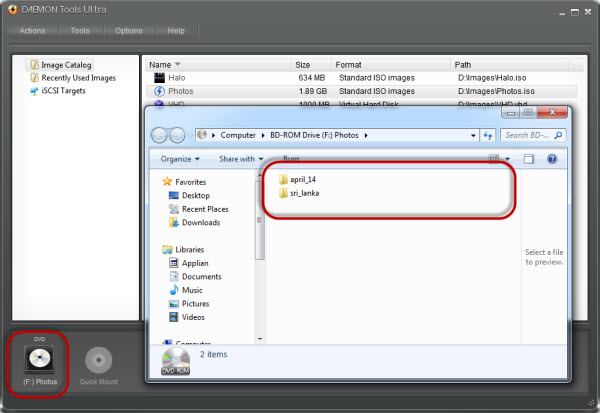Select the Videos library
The image size is (600, 413).
click(187, 317)
